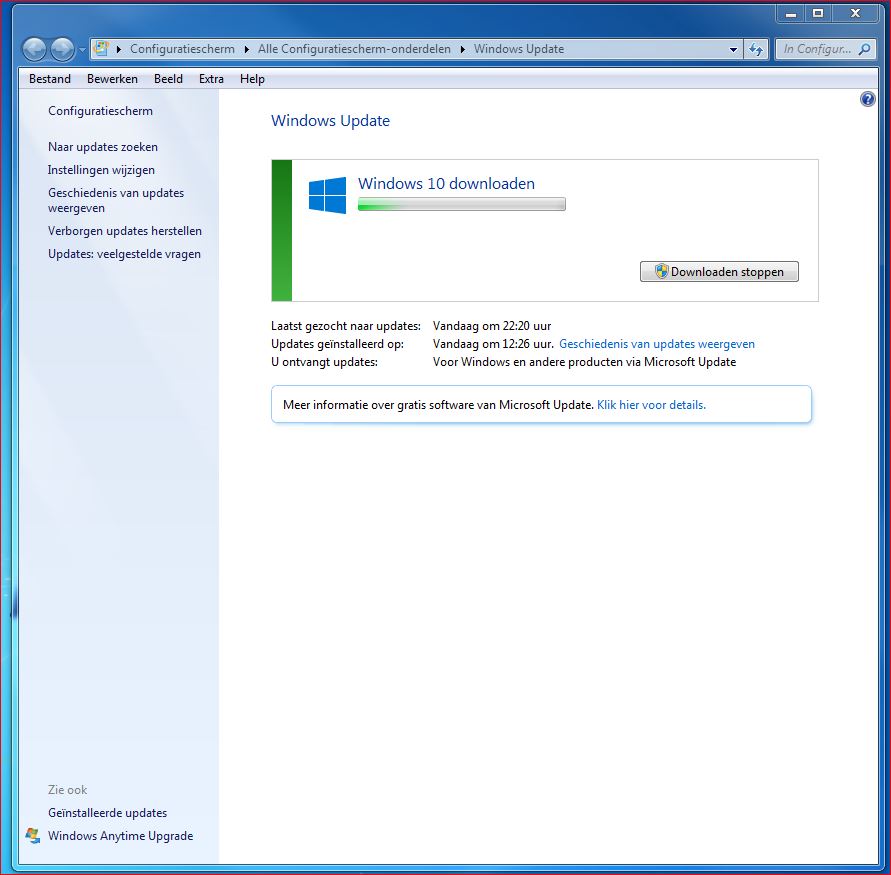Click the blue help question mark icon
The width and height of the screenshot is (891, 875).
868,99
